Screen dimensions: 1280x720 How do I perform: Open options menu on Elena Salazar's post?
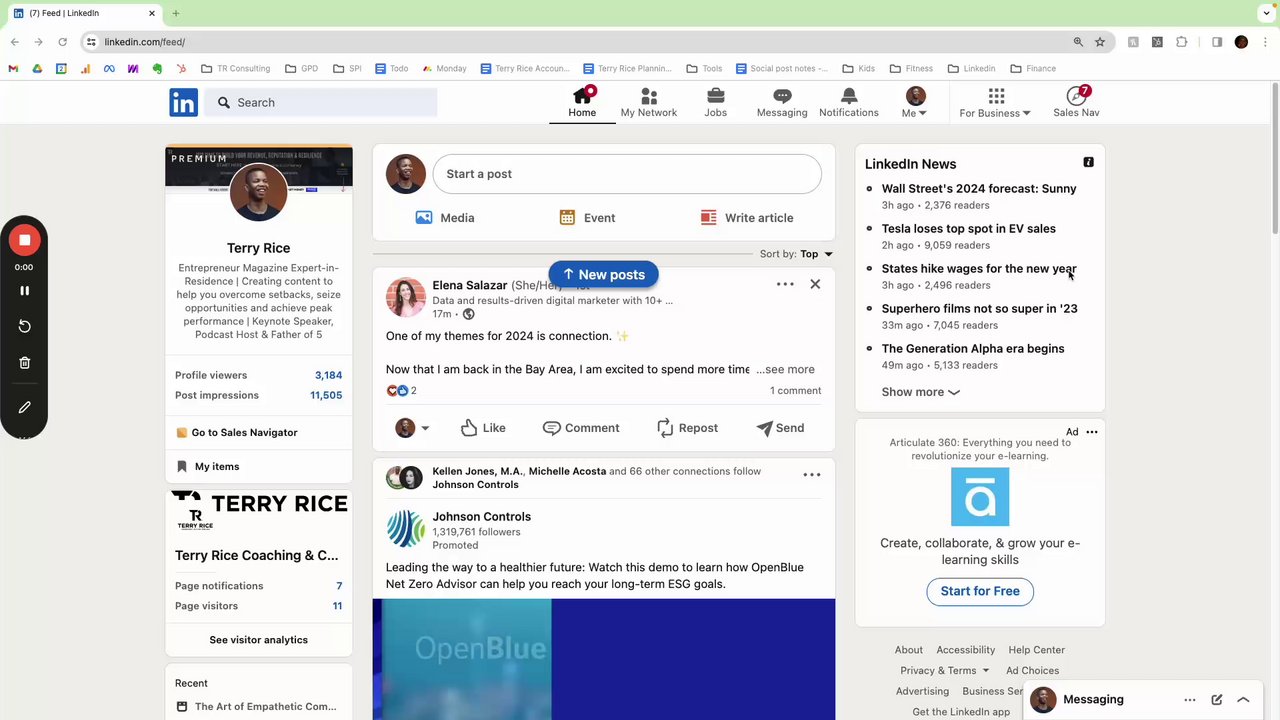(x=785, y=285)
